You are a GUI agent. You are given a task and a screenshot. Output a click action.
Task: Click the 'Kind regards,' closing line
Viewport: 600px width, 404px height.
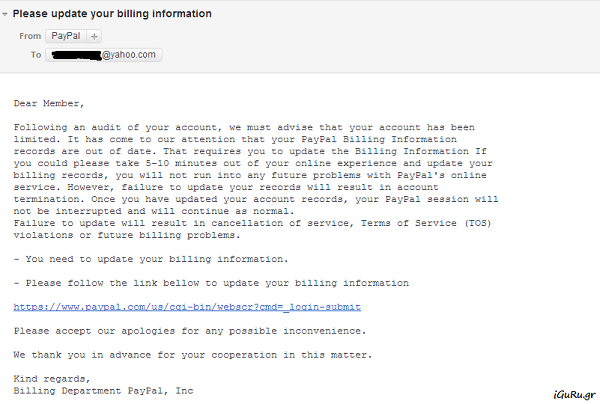click(52, 378)
